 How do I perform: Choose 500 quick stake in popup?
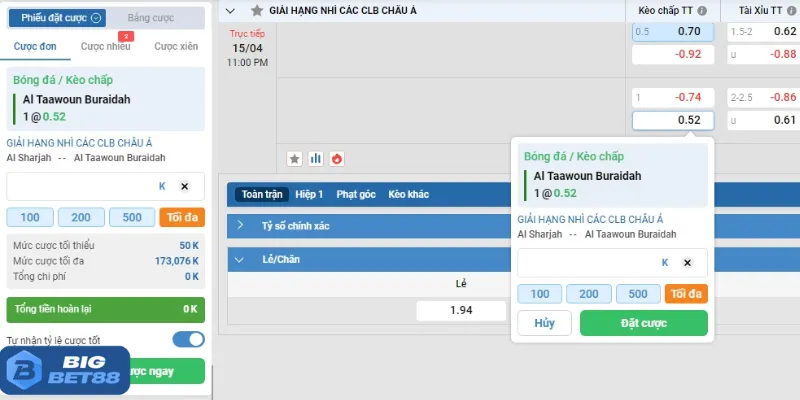coord(638,294)
